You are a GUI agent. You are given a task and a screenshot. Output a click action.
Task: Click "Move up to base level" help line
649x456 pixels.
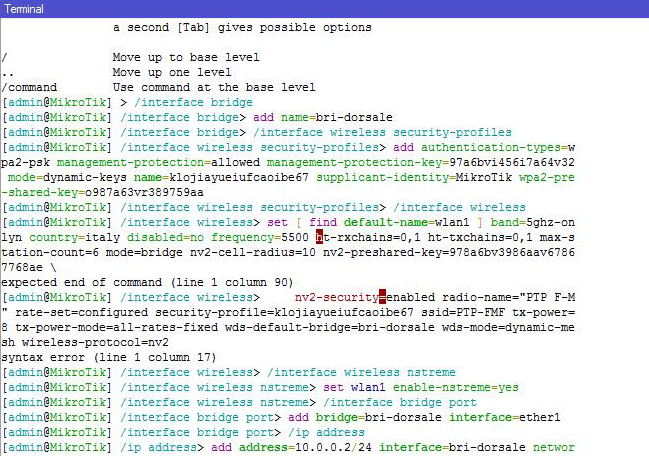pos(186,57)
